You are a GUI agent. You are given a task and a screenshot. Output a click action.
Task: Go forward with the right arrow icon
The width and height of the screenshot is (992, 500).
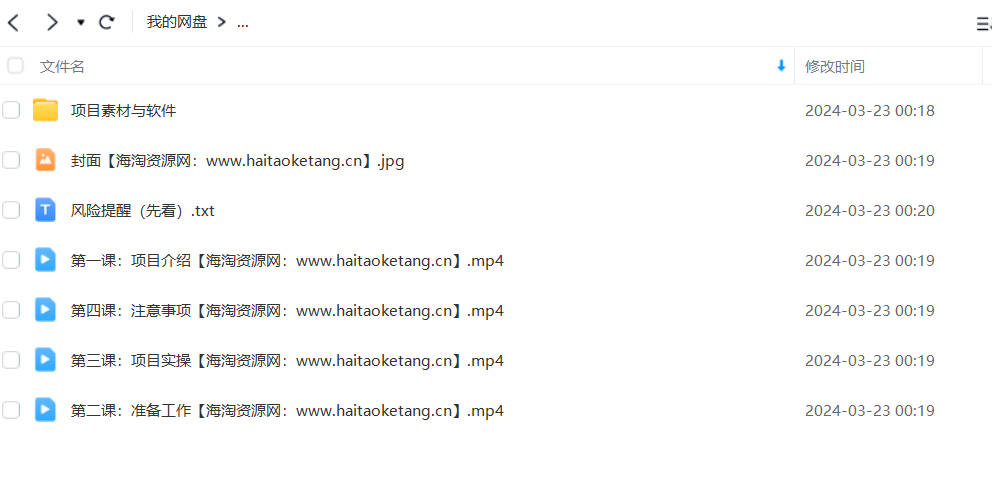tap(52, 23)
